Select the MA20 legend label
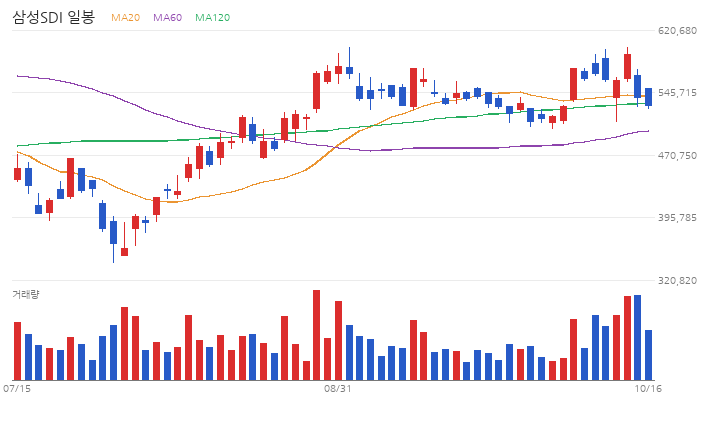720x440 pixels. coord(125,17)
